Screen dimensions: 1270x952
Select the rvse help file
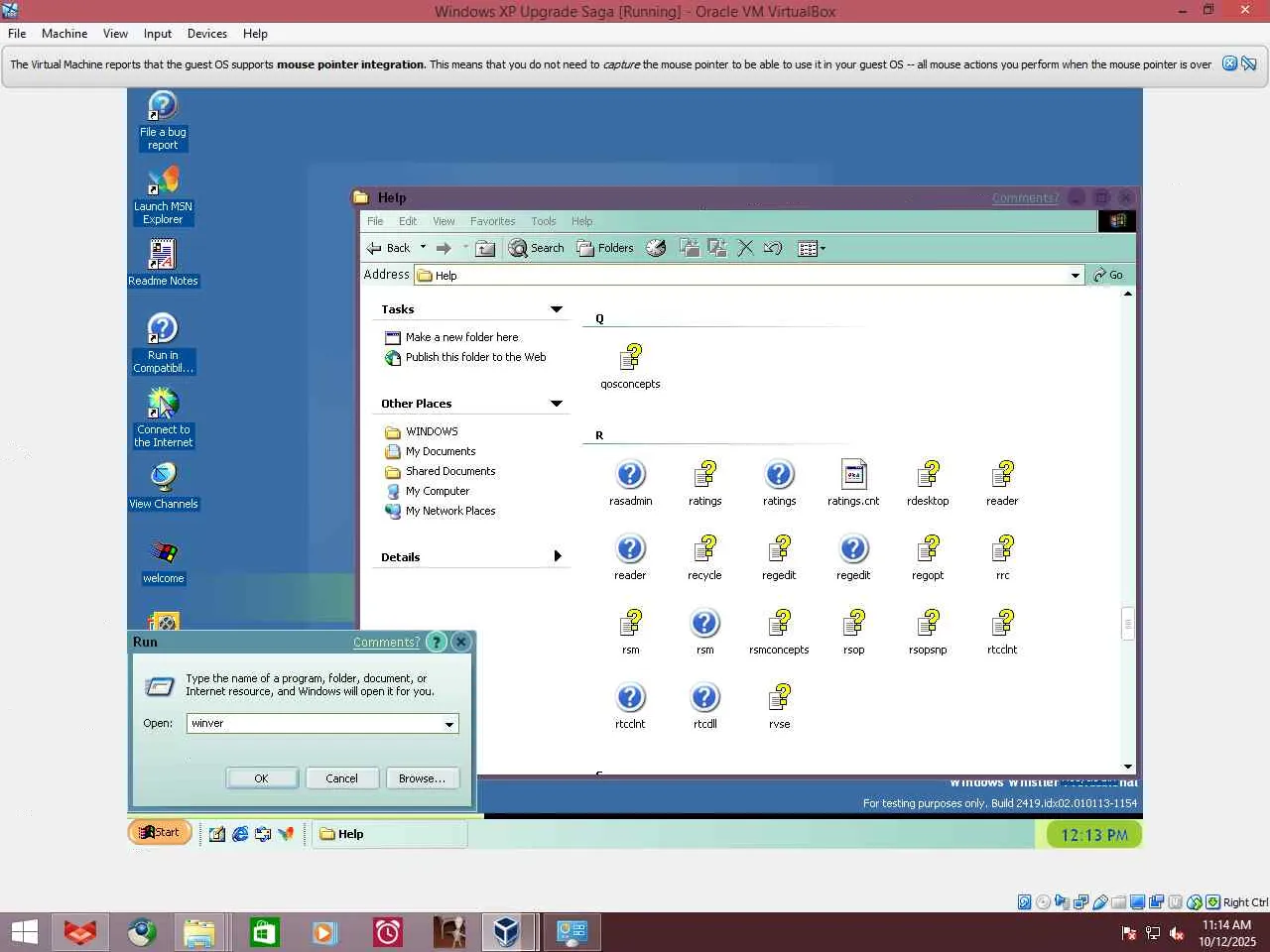779,706
